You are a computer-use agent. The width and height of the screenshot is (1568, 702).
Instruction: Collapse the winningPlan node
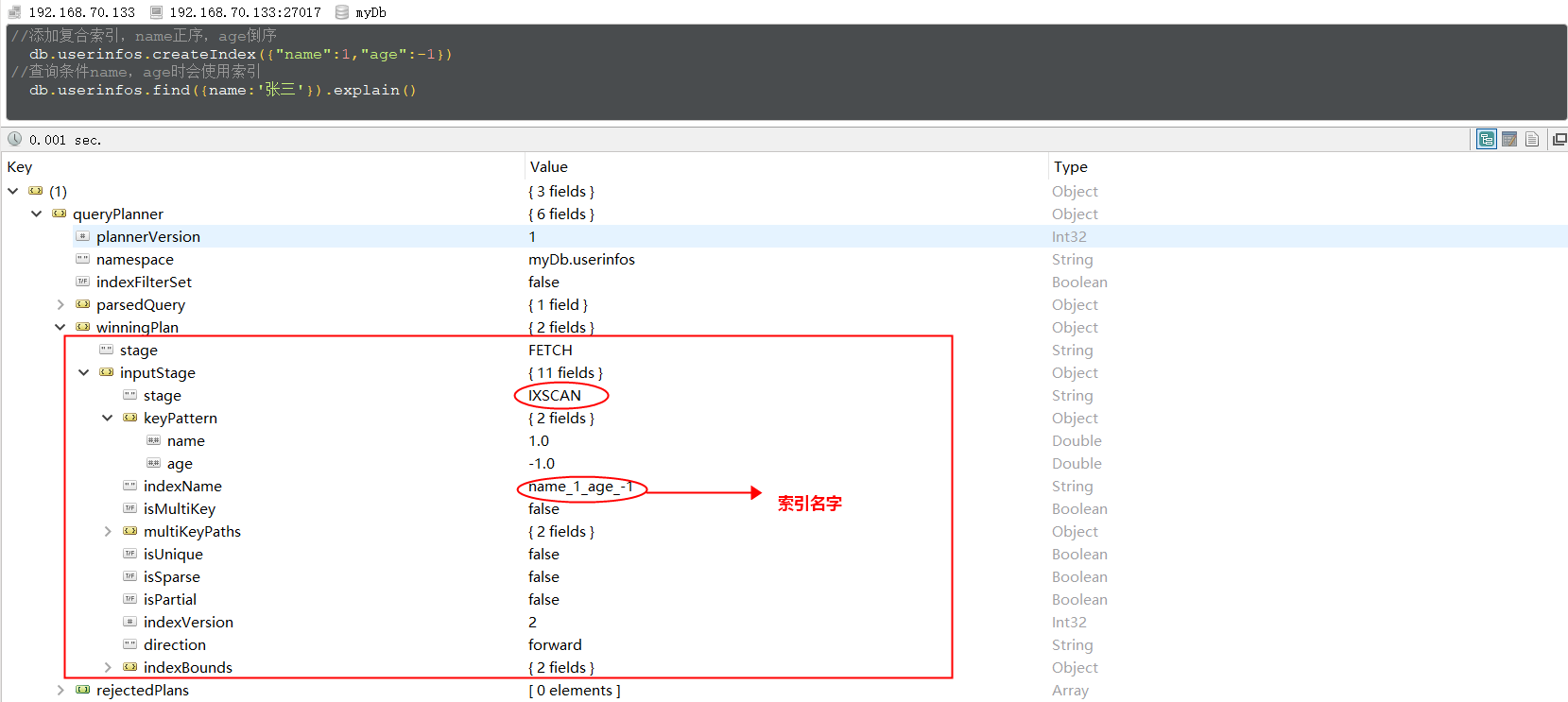[60, 327]
